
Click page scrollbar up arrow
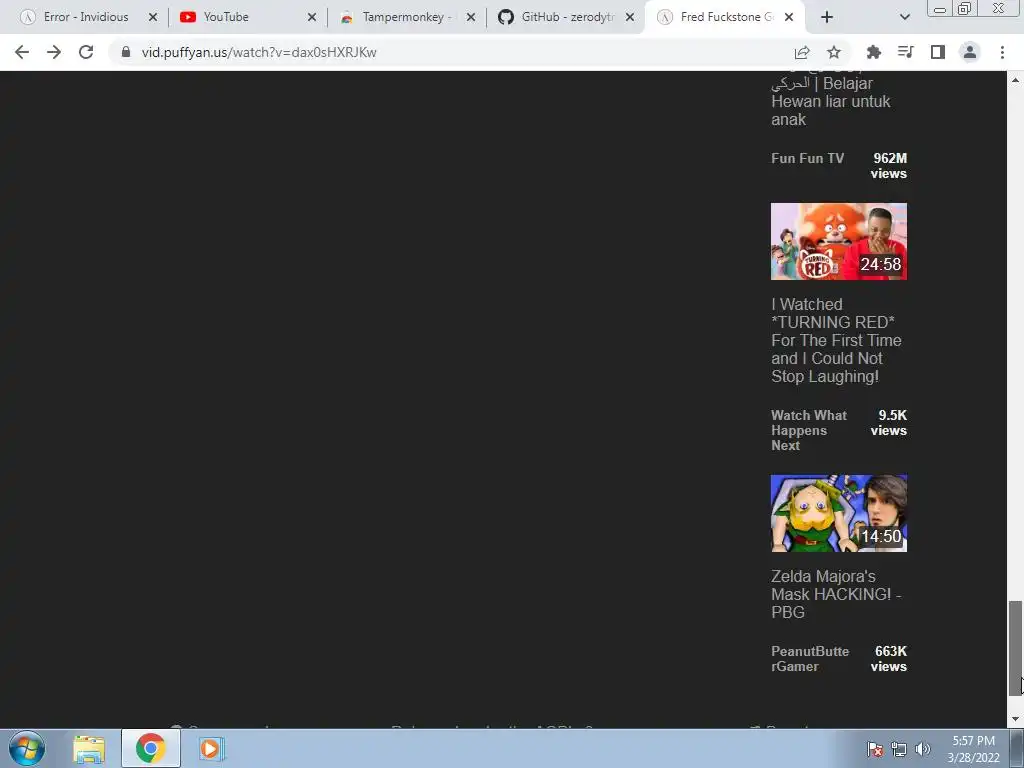tap(1015, 80)
